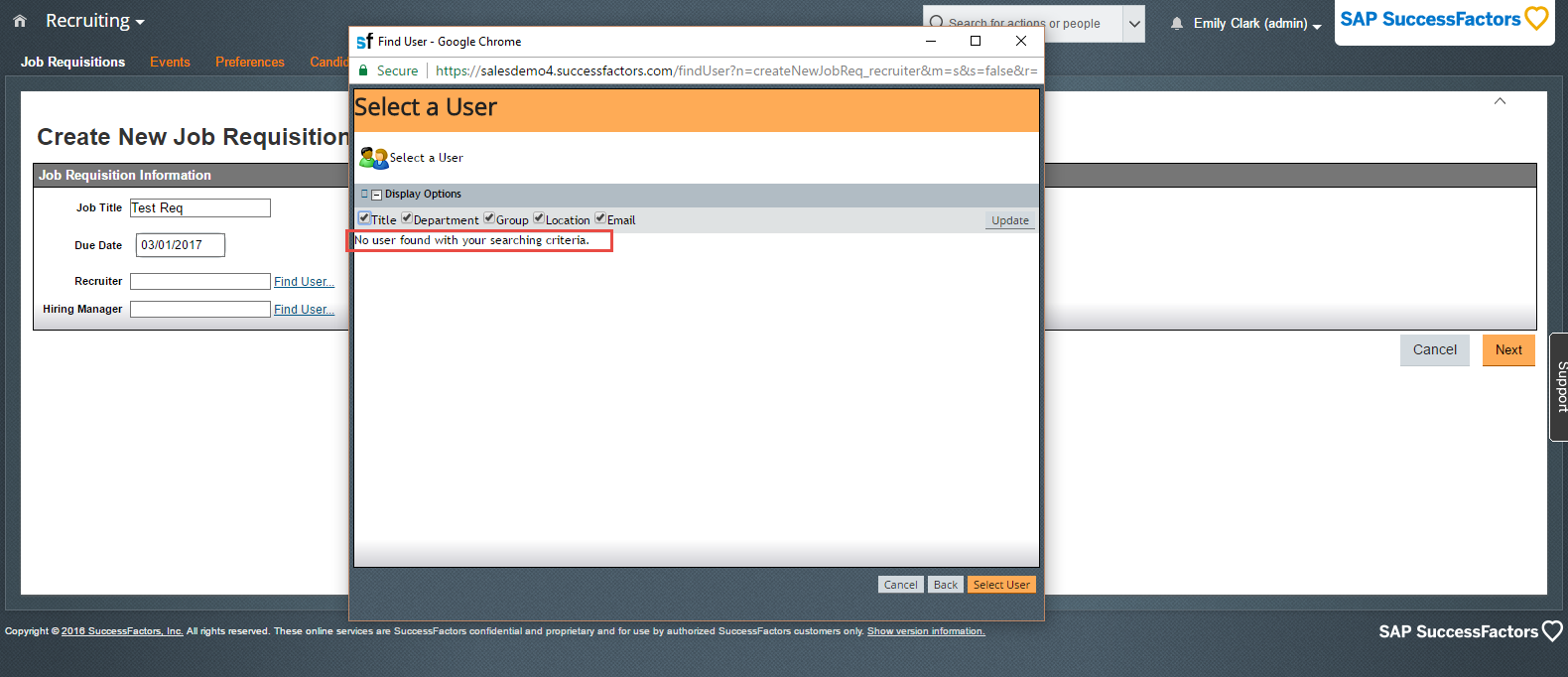
Task: Expand the search box dropdown arrow
Action: point(1134,24)
